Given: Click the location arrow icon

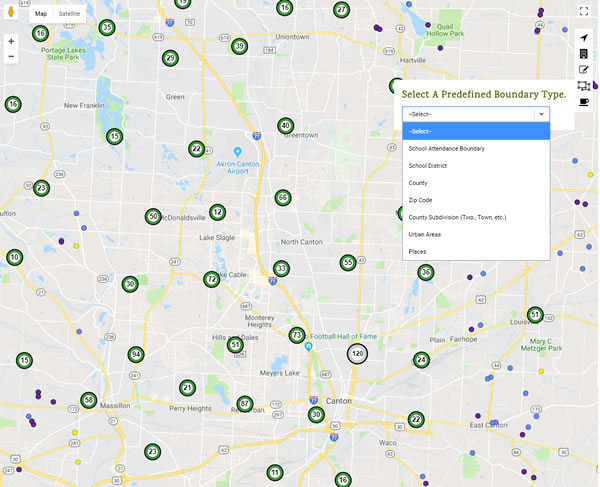Looking at the screenshot, I should [584, 38].
